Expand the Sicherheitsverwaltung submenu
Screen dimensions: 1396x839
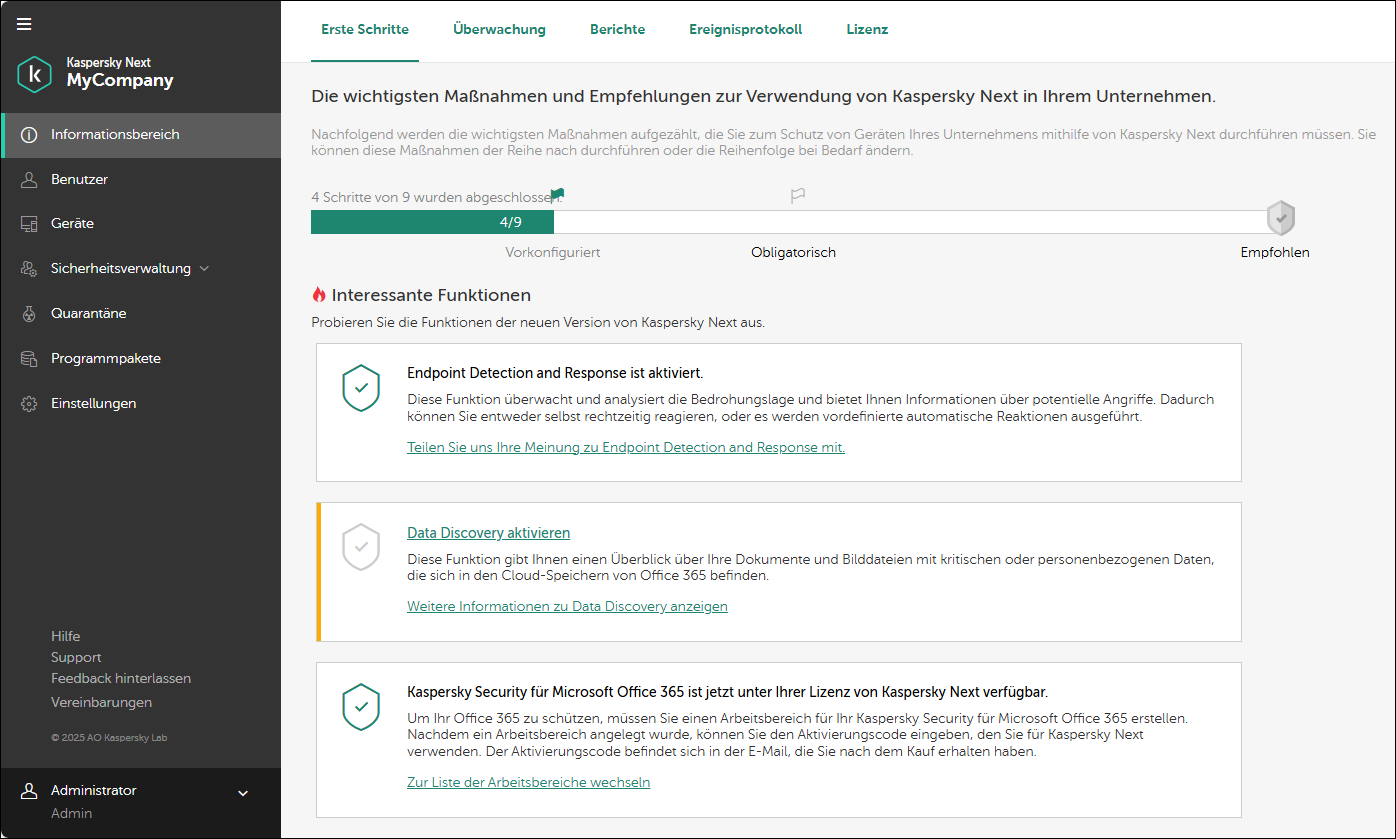[204, 269]
